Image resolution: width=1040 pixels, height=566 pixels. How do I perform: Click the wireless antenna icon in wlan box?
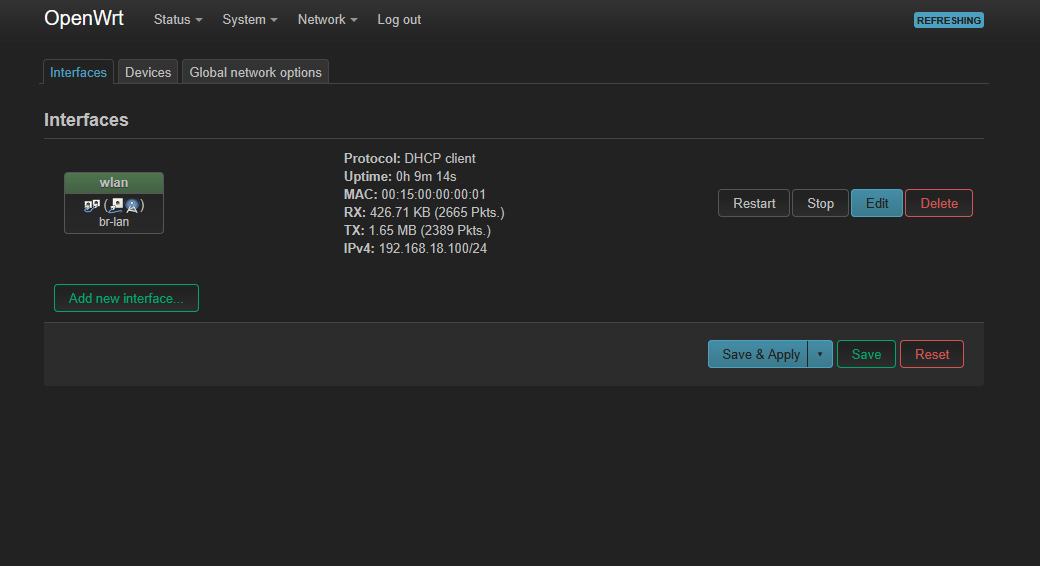(x=132, y=206)
